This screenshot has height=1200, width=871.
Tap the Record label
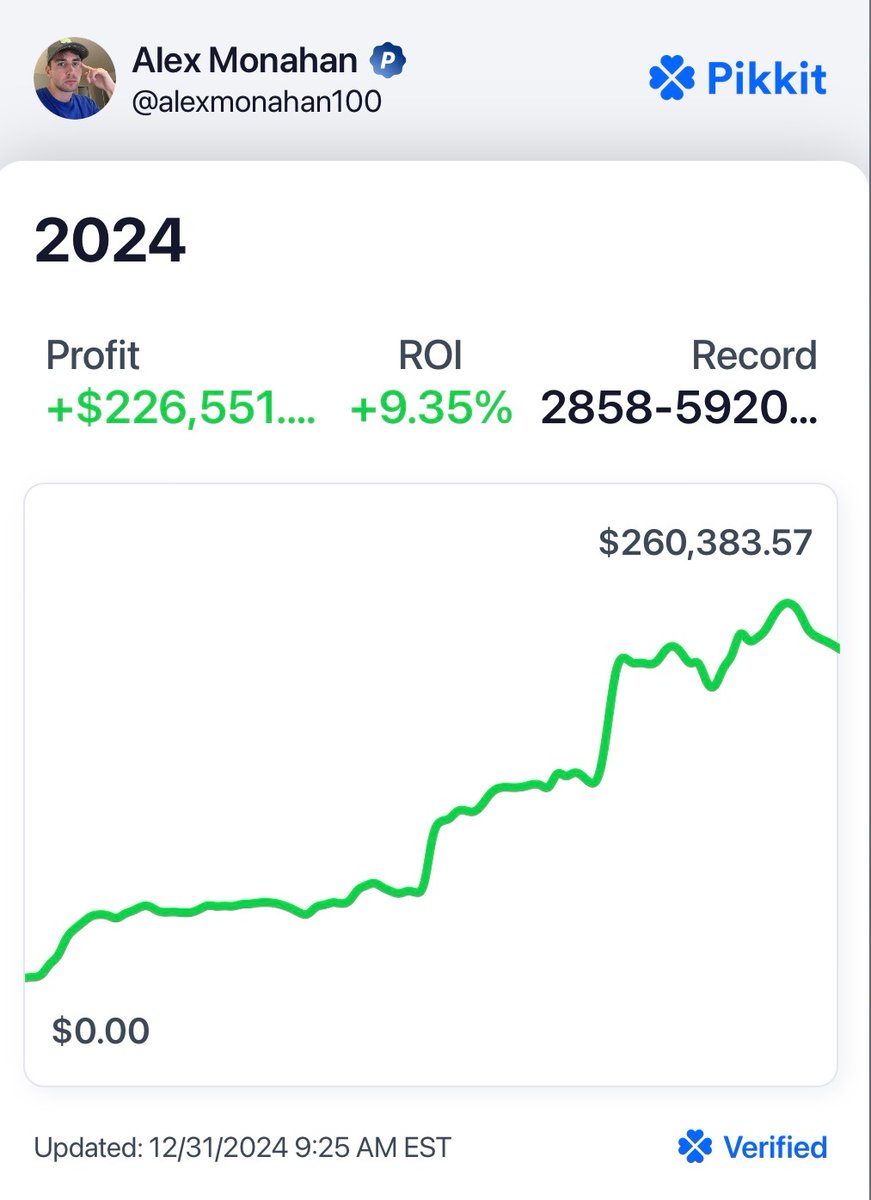pos(755,356)
